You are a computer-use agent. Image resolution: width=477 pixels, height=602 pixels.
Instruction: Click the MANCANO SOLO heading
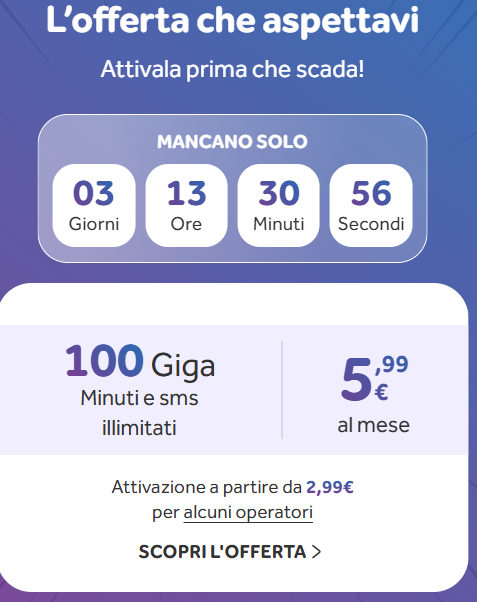click(x=232, y=142)
